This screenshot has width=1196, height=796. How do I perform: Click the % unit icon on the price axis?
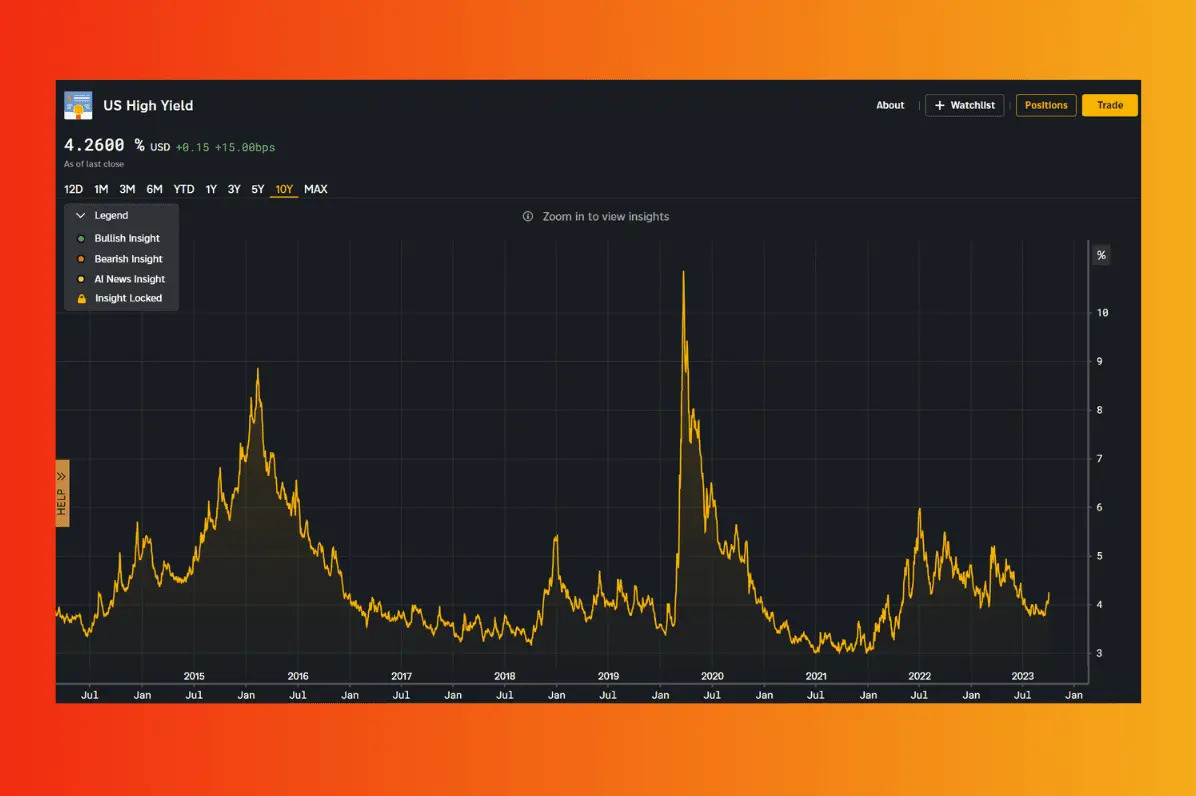[x=1101, y=255]
